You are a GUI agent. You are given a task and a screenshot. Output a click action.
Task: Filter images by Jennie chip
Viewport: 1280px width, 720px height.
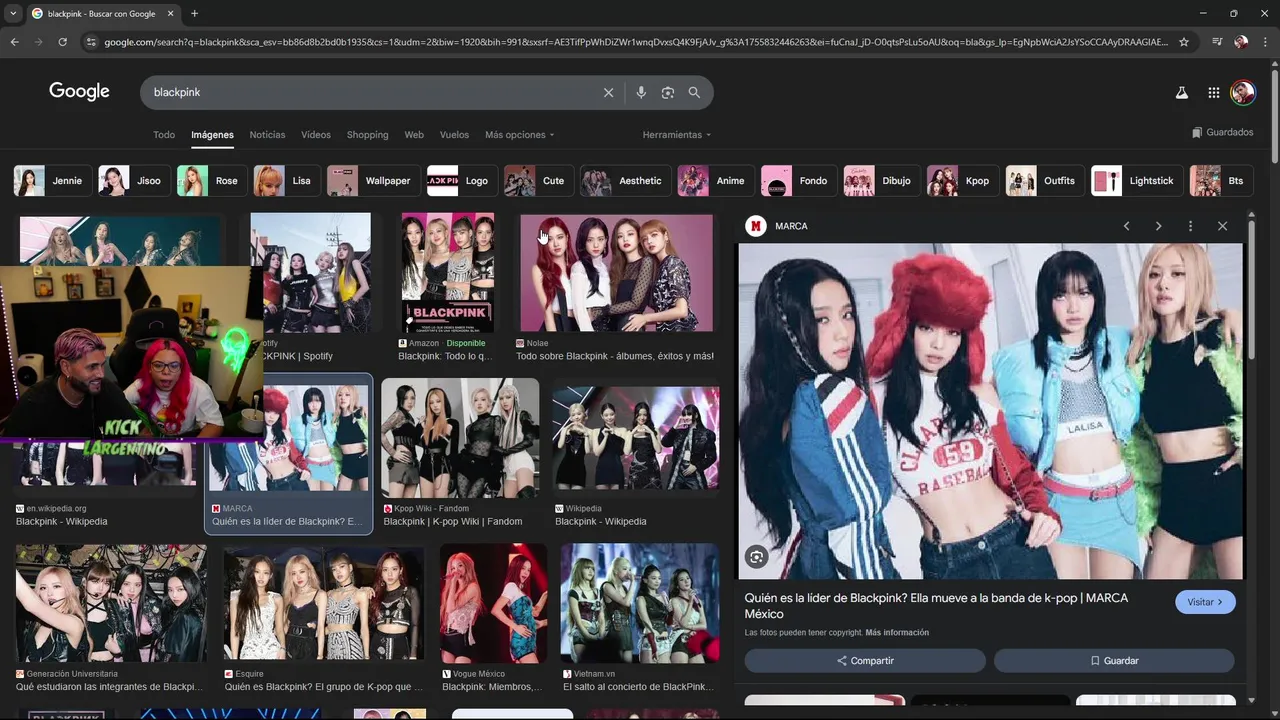[x=53, y=181]
